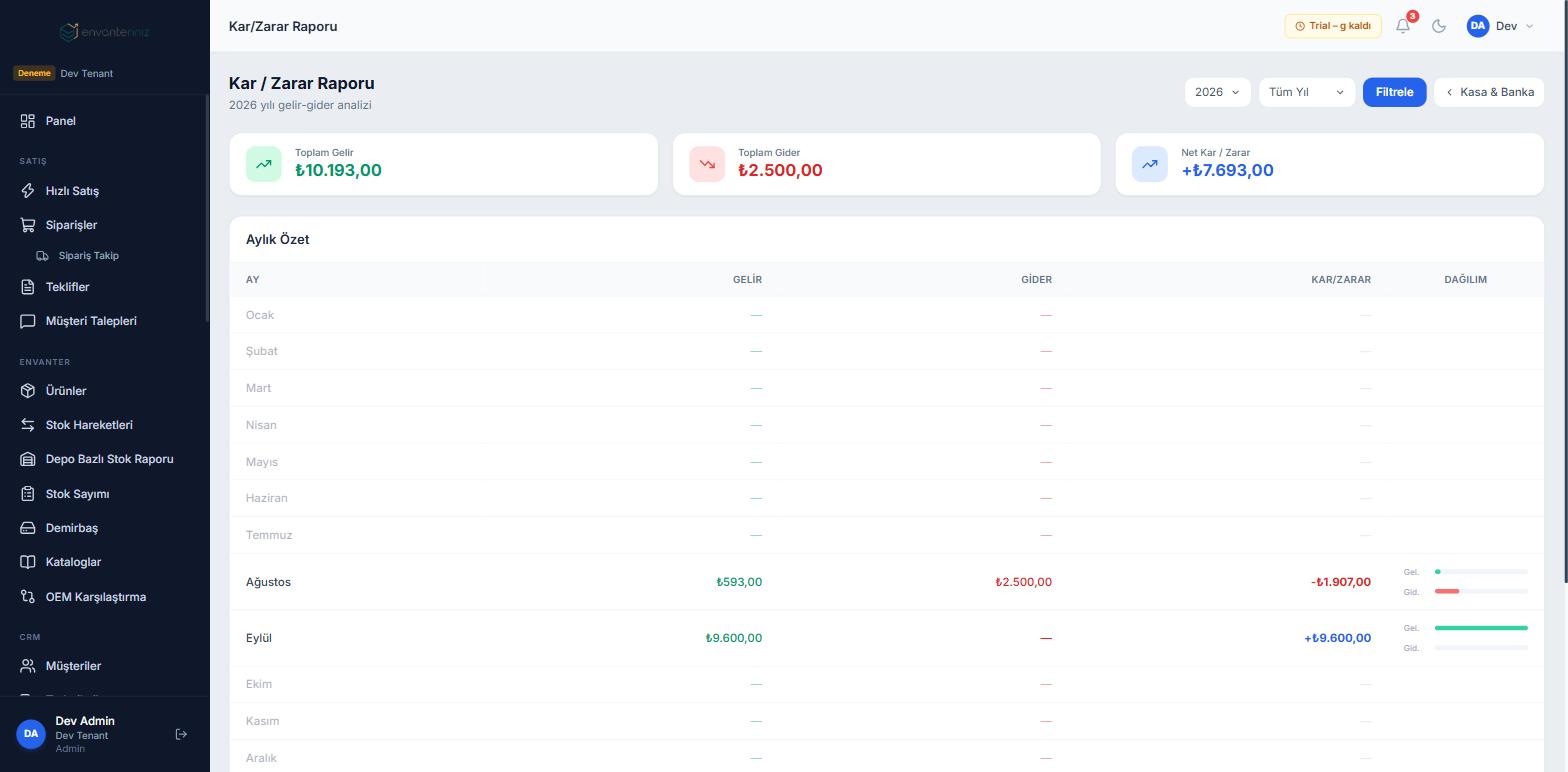Click the Trial – g kaldı badge
1568x772 pixels.
click(1333, 26)
